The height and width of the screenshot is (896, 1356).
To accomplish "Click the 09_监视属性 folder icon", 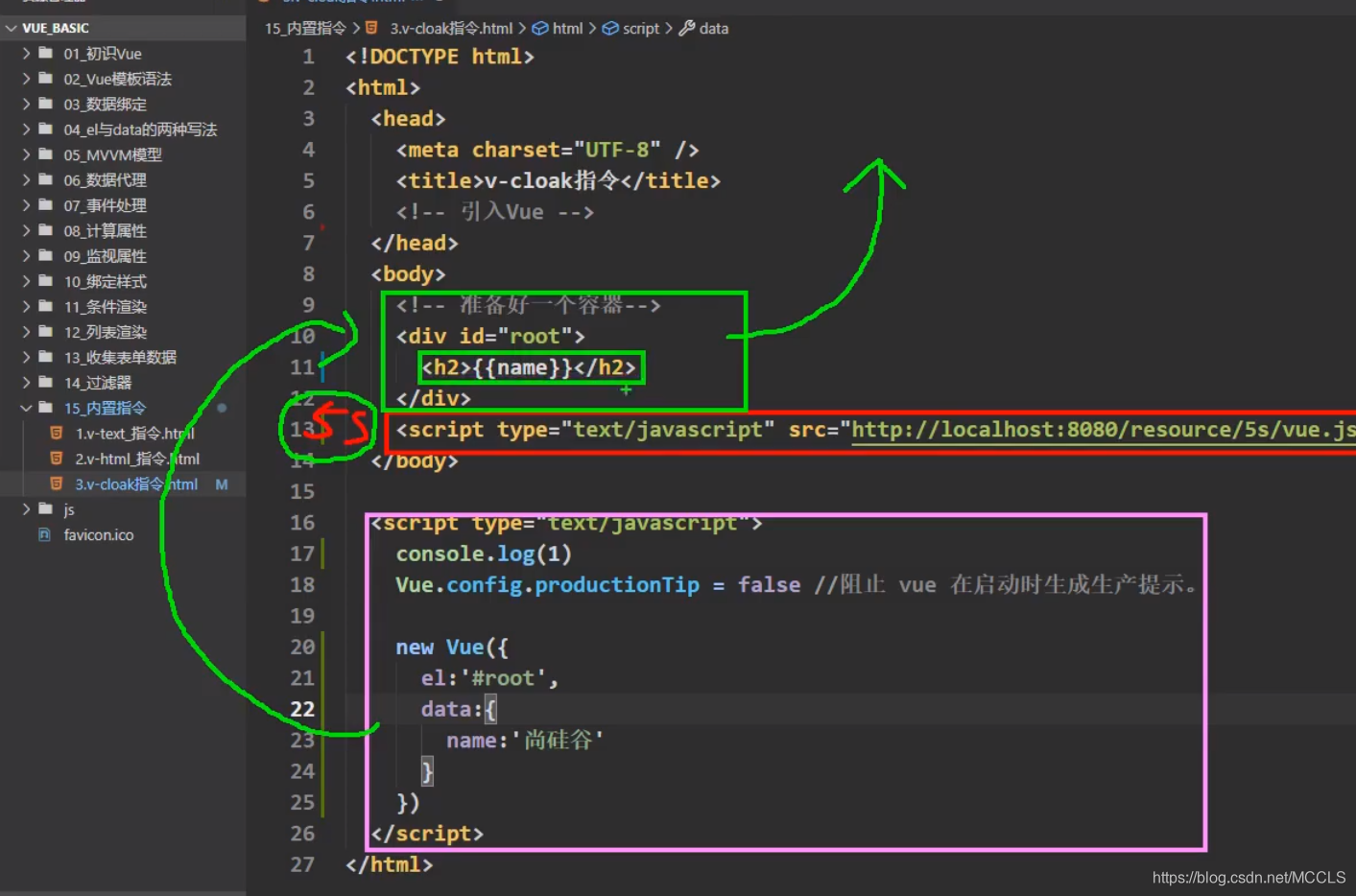I will 45,255.
